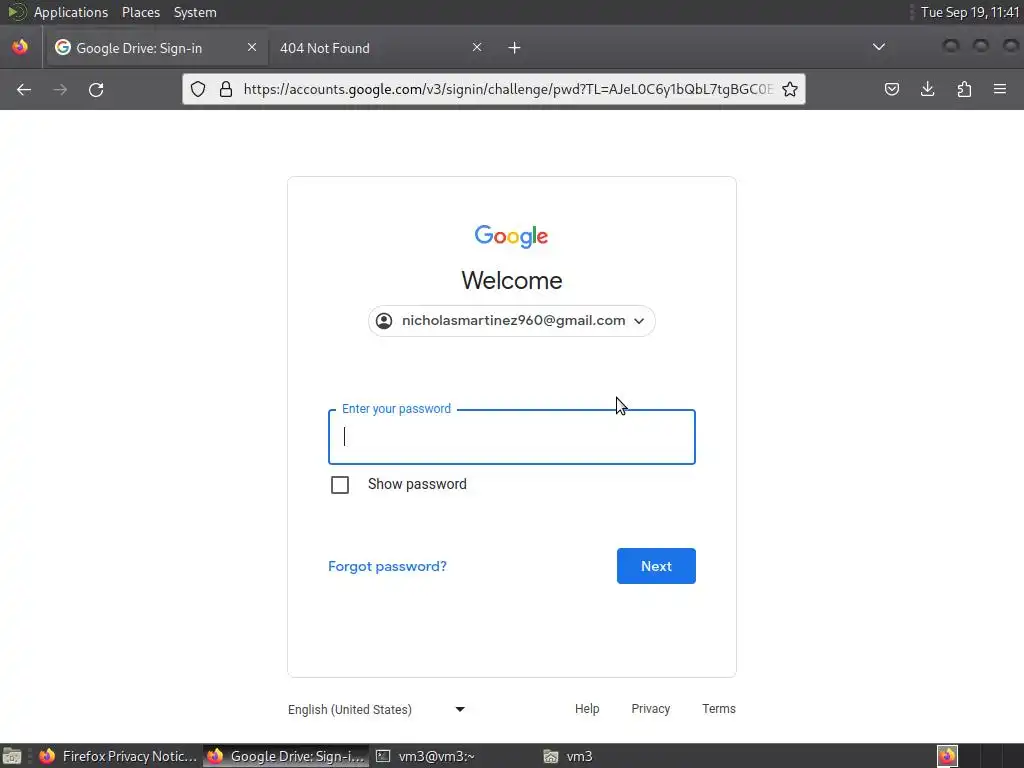Open the list all tabs chevron

[x=879, y=47]
